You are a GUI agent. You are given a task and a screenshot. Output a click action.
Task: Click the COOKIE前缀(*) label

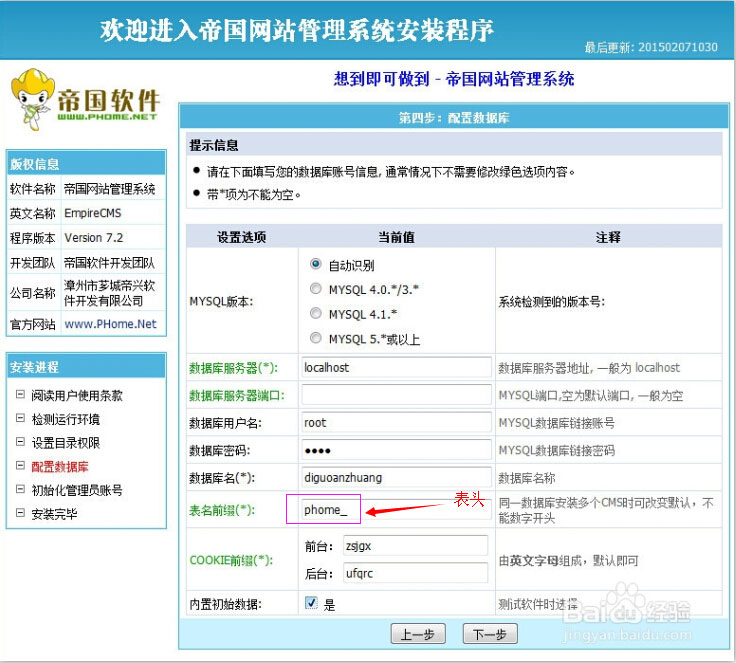click(x=231, y=560)
